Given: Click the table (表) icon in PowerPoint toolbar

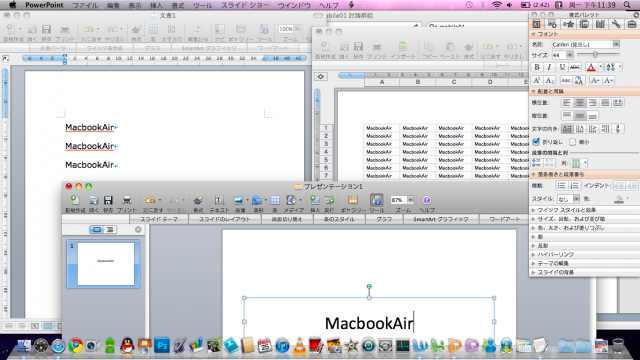Looking at the screenshot, I should coord(275,200).
